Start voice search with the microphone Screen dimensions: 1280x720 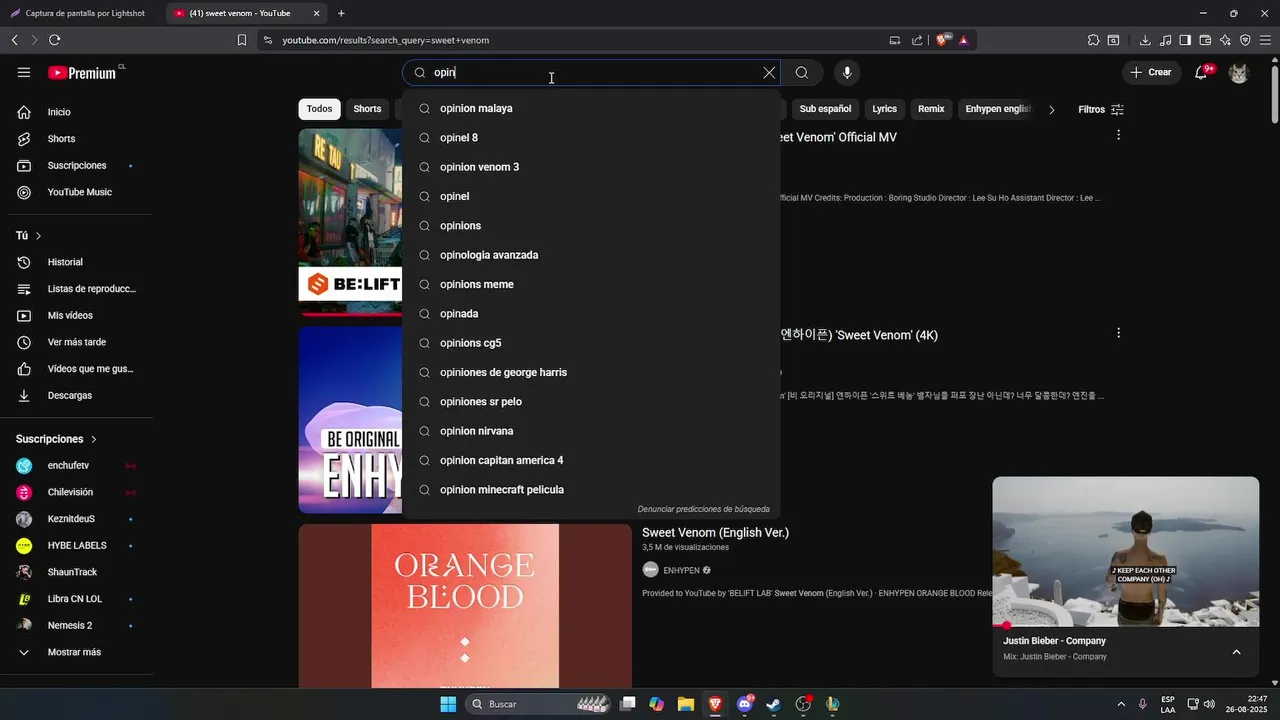click(x=847, y=72)
